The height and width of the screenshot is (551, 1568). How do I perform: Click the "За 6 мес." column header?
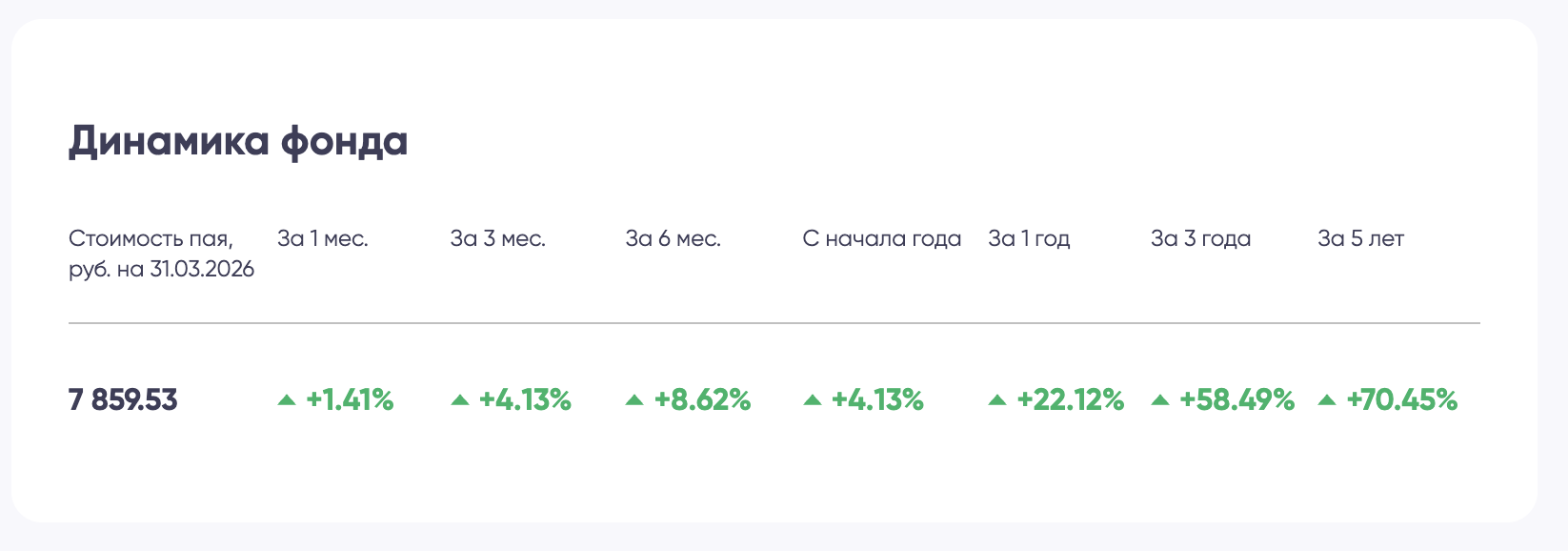[673, 238]
